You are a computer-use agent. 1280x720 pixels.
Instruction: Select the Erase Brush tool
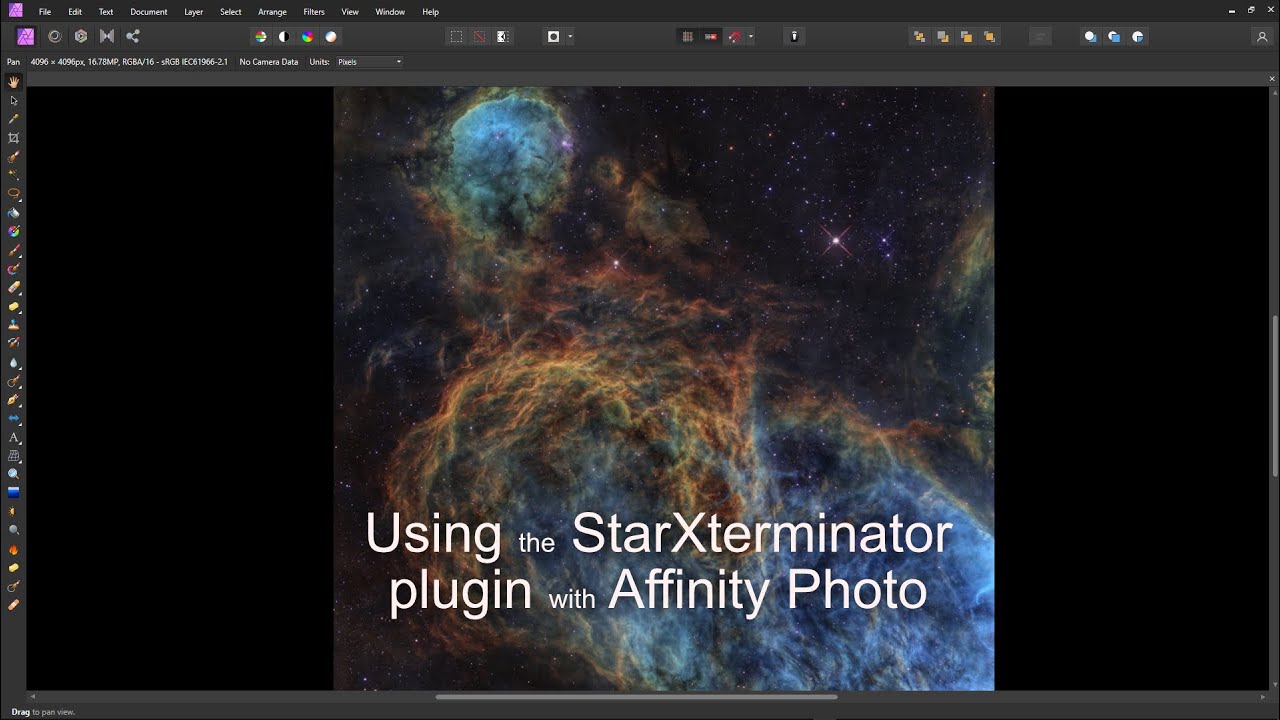[x=14, y=287]
